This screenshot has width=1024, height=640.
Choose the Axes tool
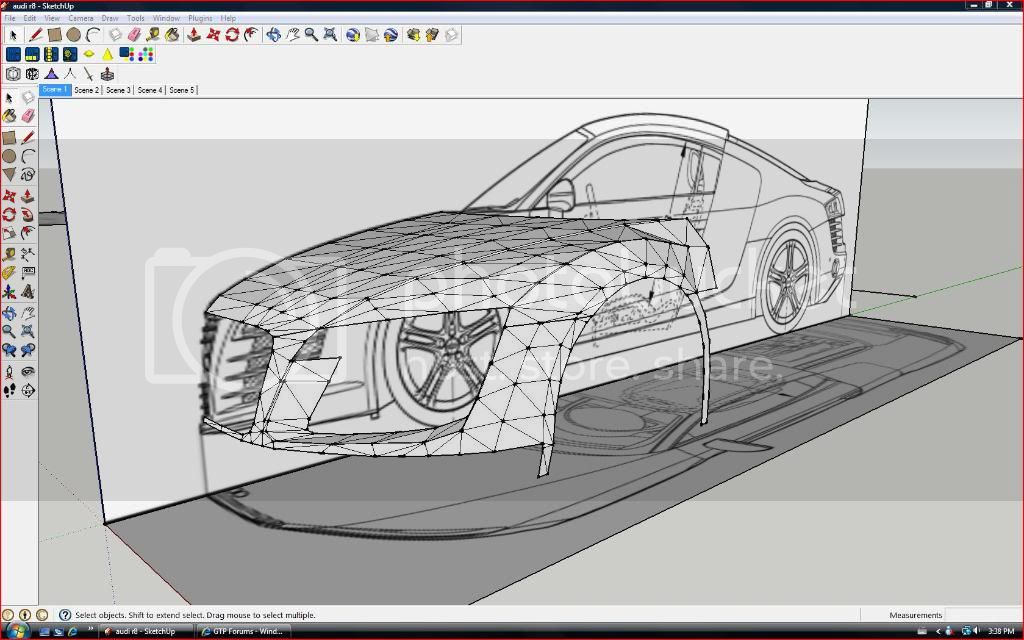tap(9, 292)
